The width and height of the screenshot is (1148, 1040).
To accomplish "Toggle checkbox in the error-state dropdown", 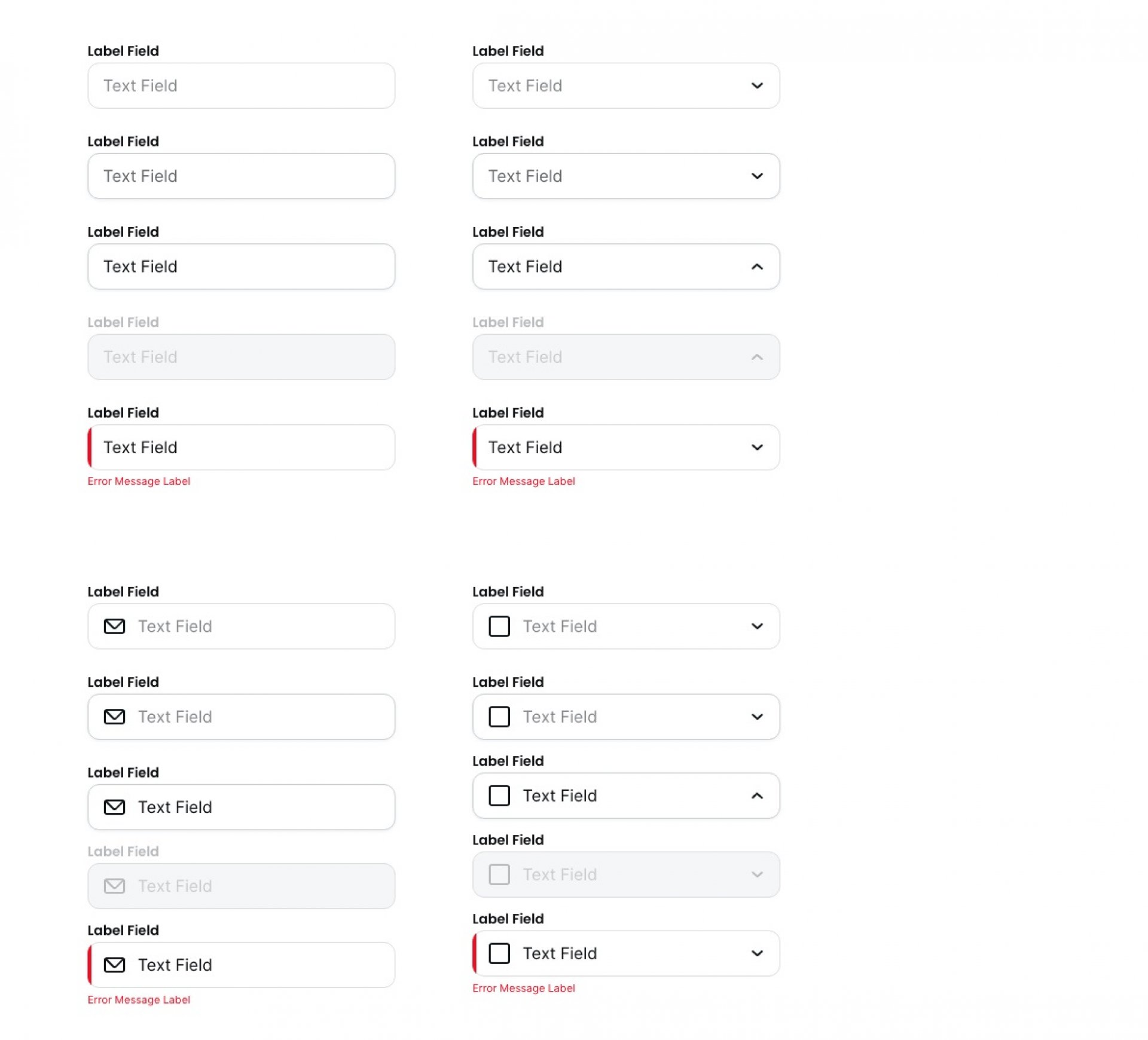I will point(499,953).
